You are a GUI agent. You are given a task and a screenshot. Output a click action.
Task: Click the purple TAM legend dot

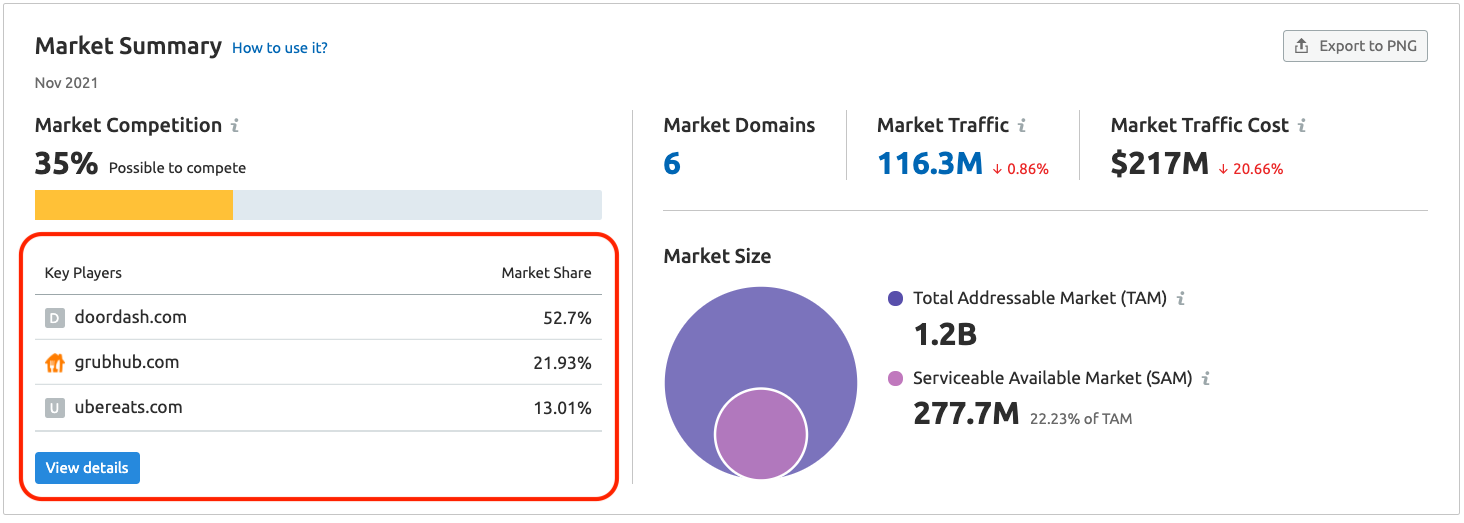(895, 298)
